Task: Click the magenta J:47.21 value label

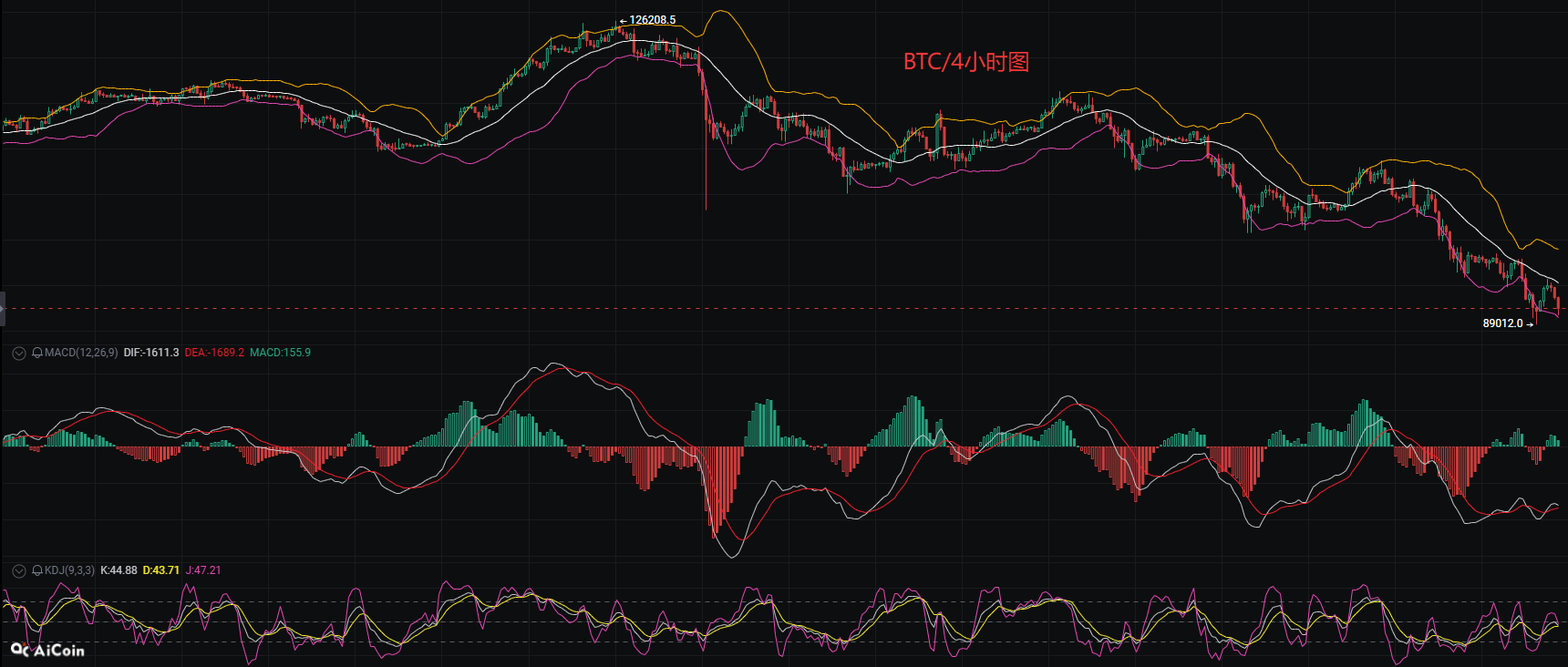Action: coord(203,570)
